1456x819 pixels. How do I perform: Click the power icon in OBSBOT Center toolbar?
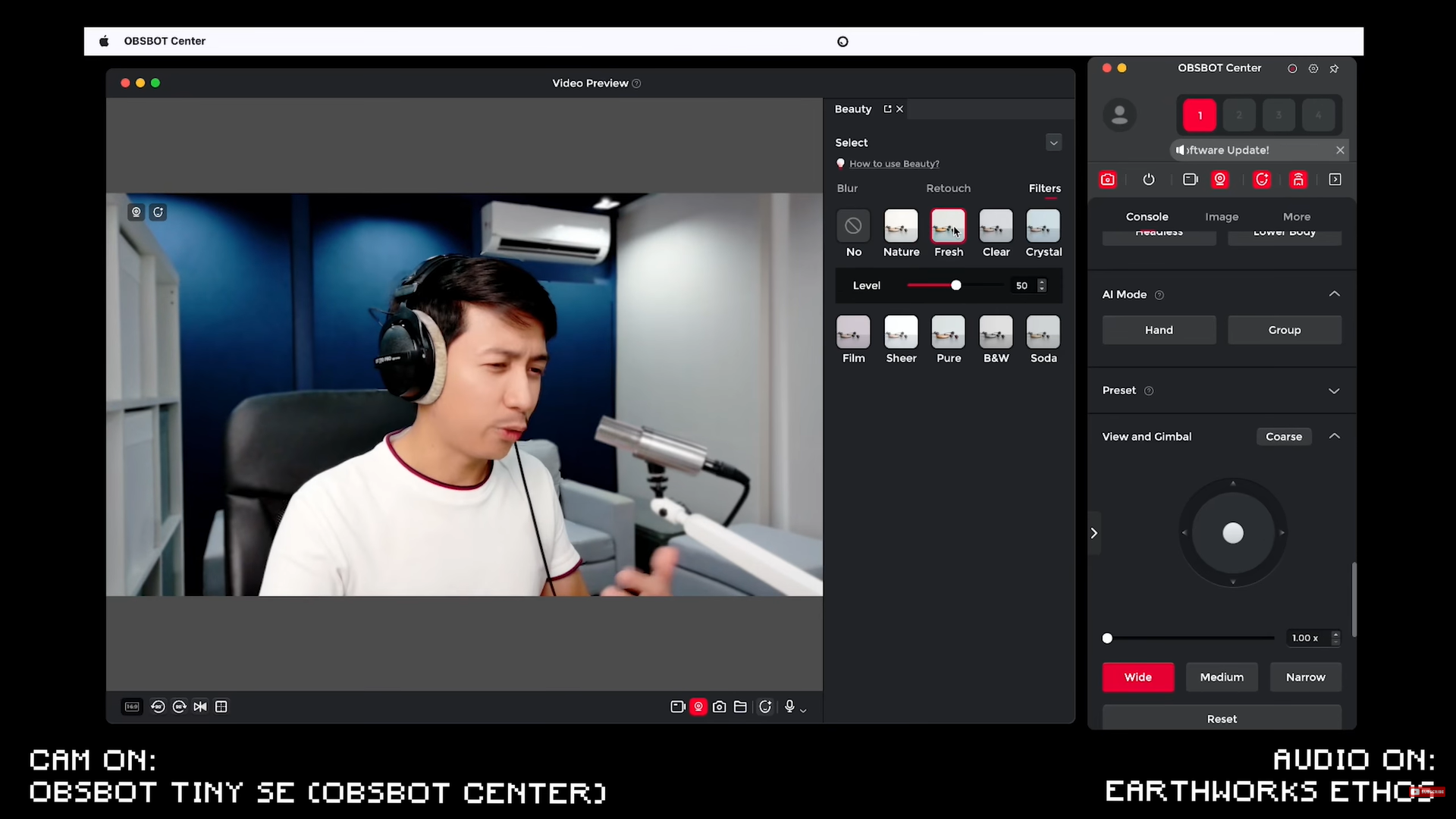[1149, 180]
